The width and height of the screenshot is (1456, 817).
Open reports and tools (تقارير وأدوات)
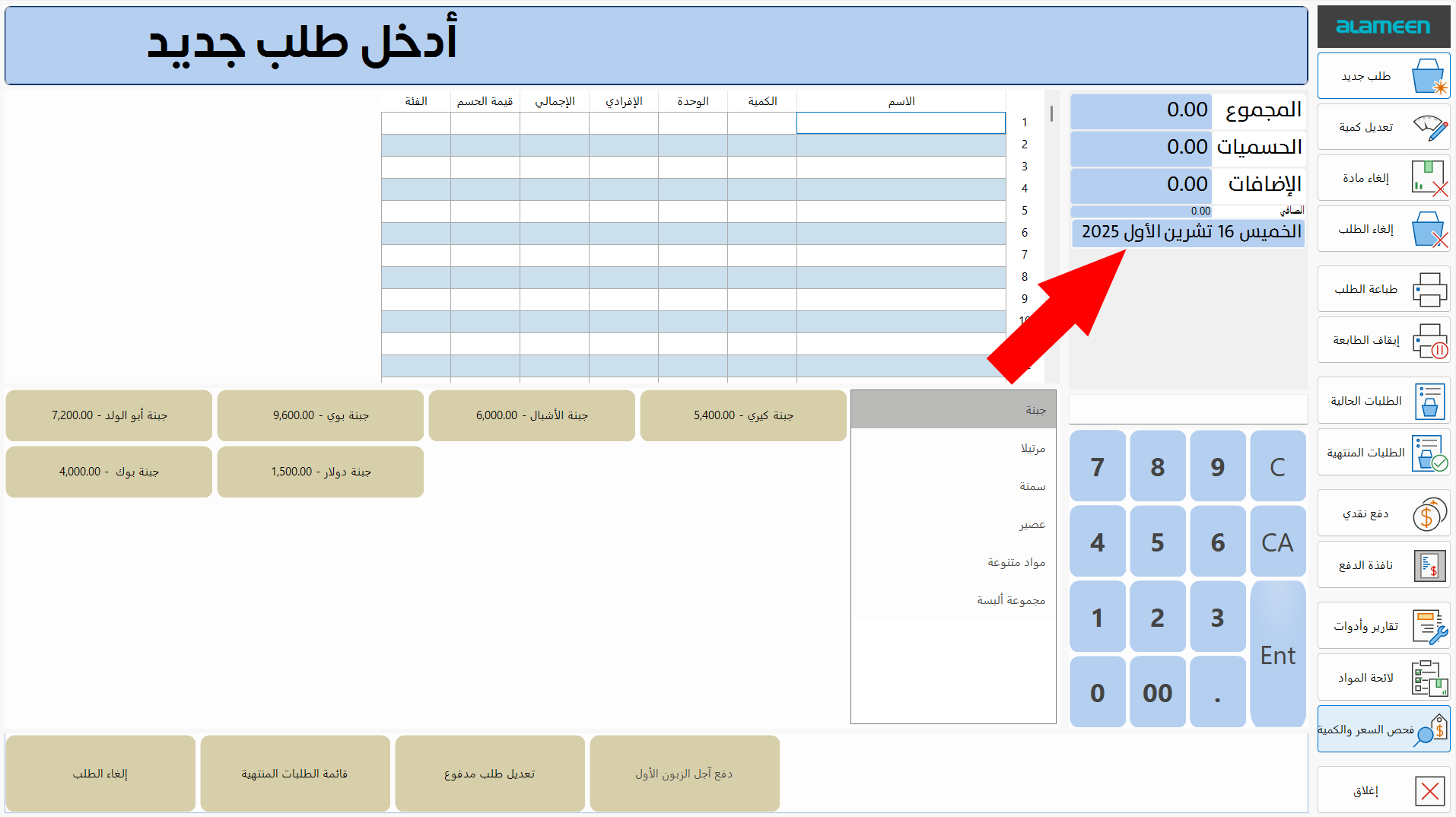1383,625
